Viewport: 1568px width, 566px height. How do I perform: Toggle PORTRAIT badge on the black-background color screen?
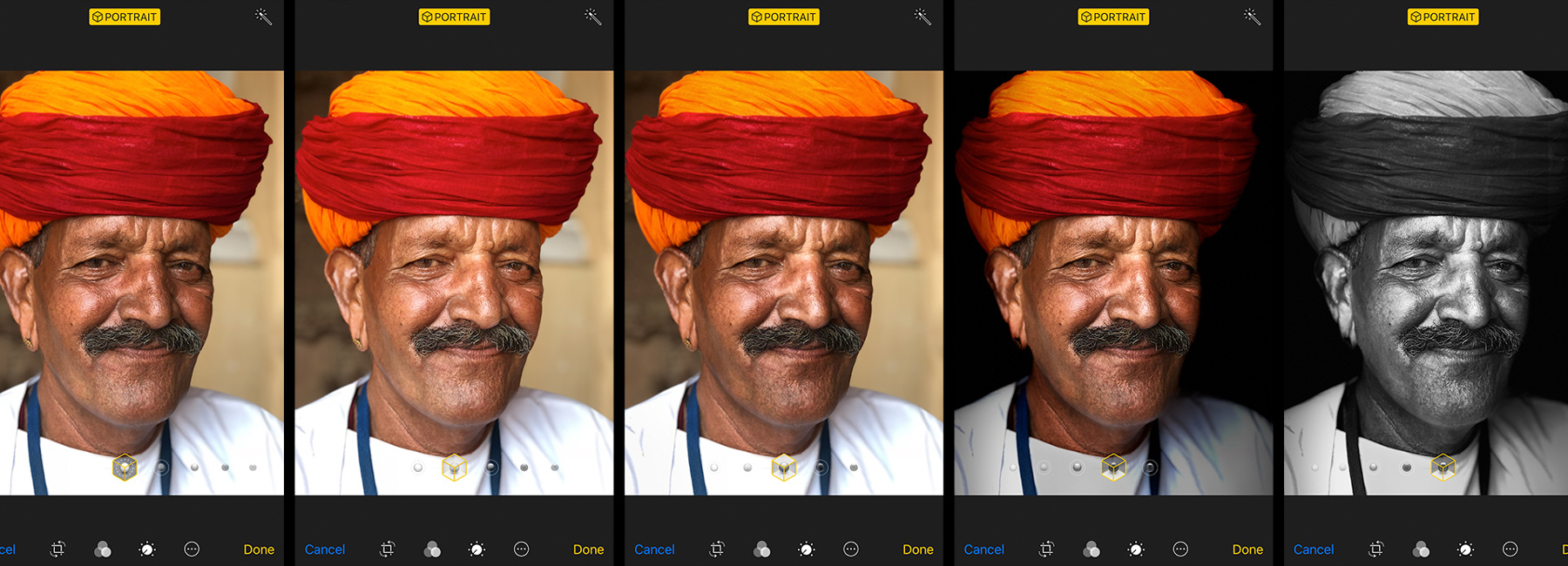pyautogui.click(x=1113, y=17)
